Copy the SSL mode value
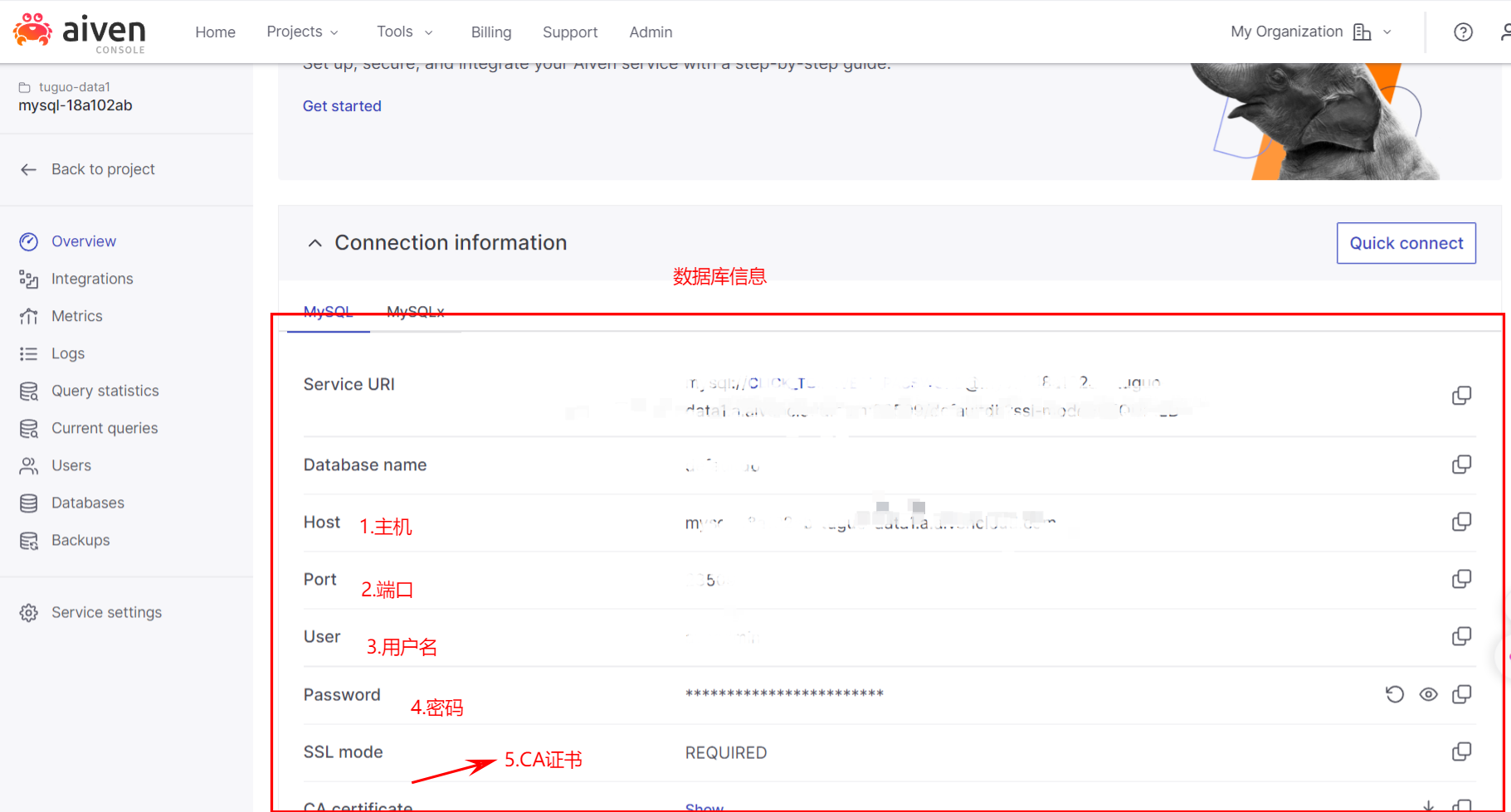 [1461, 751]
